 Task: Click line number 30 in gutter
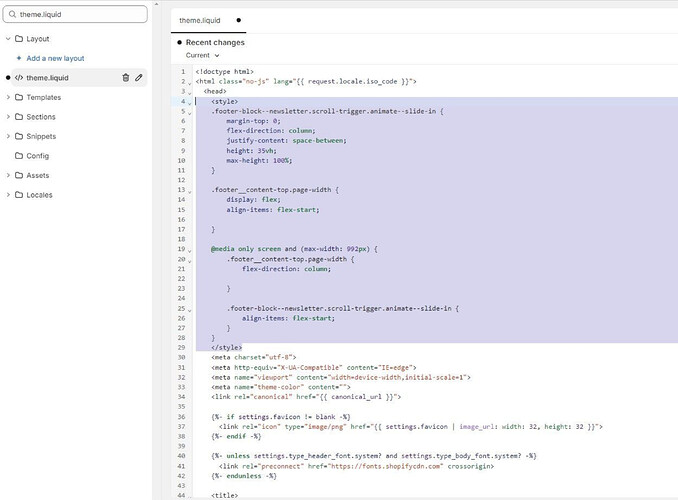pos(181,357)
